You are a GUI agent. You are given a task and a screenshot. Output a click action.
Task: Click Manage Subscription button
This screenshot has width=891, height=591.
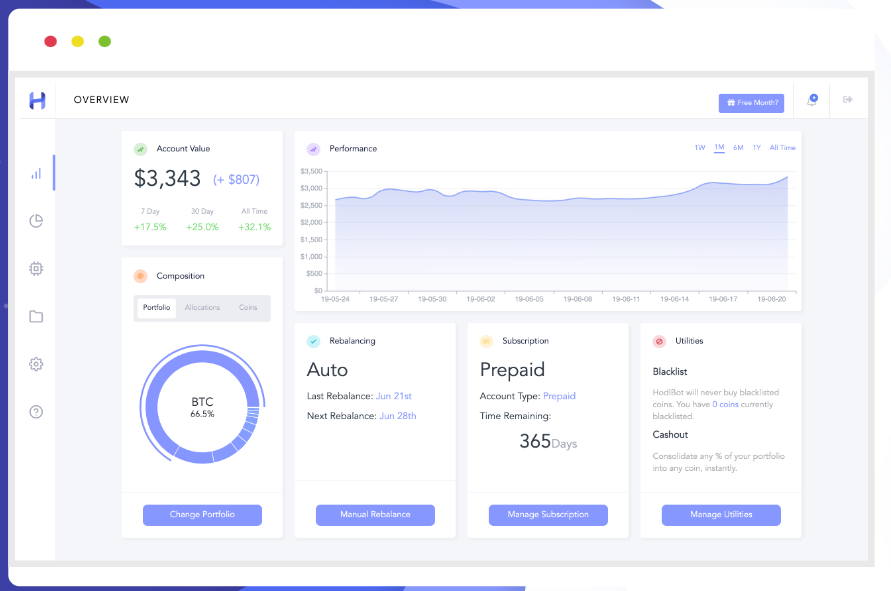548,515
